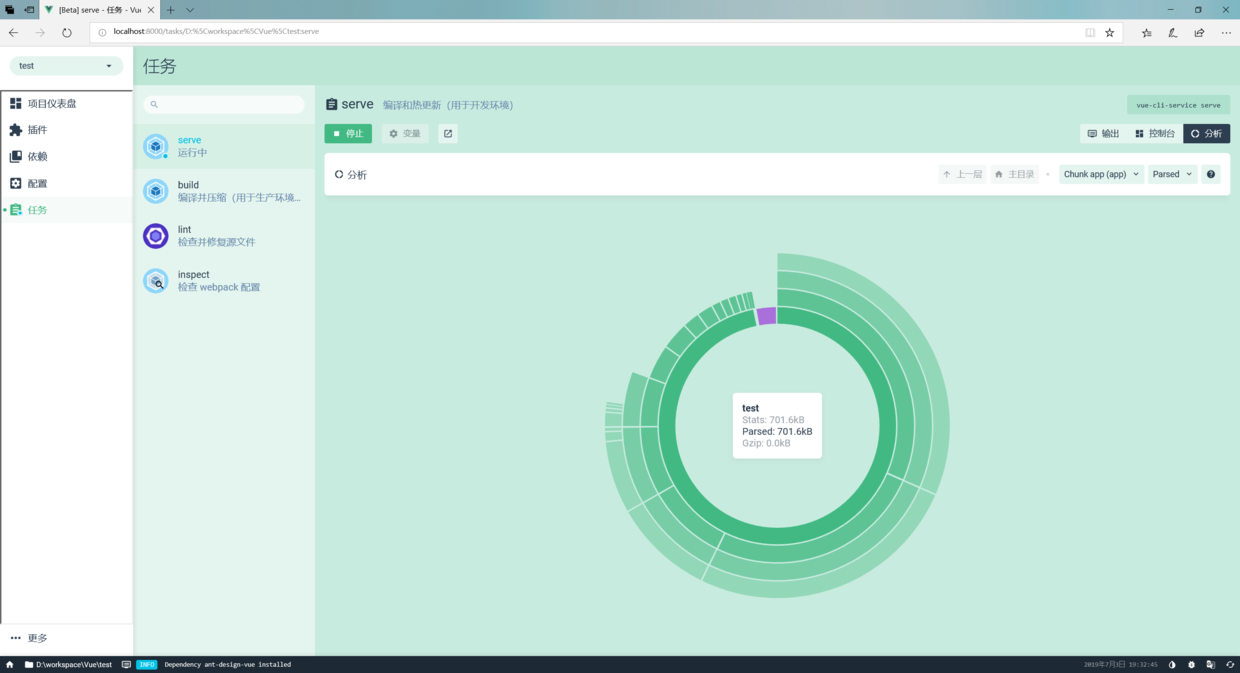The image size is (1240, 673).
Task: Click 'Dependency ant-design-vue installed' log message
Action: (228, 664)
